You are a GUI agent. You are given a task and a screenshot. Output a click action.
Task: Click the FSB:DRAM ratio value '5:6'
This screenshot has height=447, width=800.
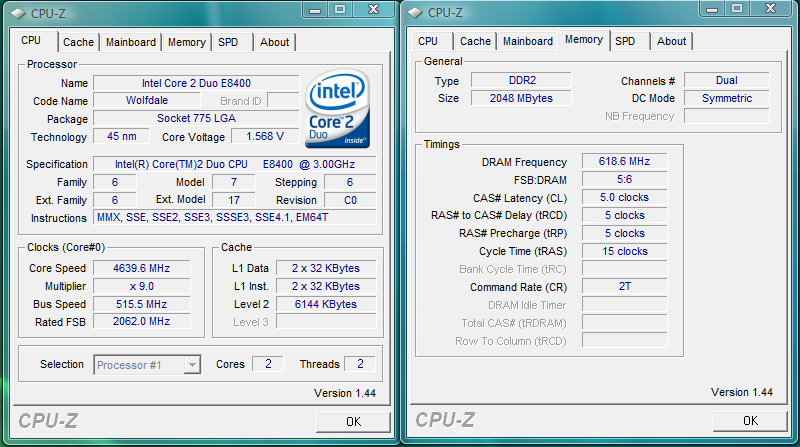624,180
